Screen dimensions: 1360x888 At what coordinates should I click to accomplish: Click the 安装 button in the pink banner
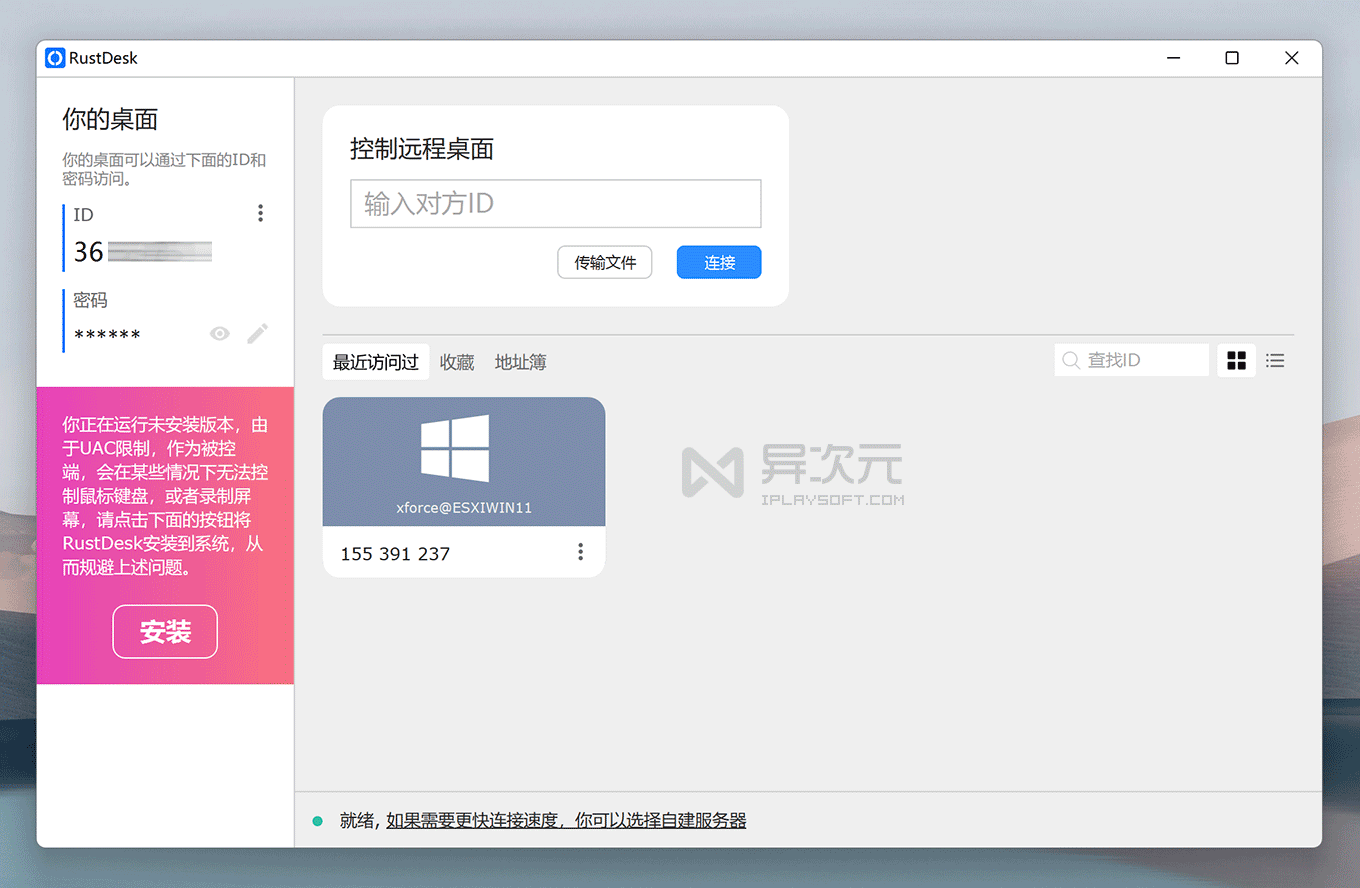point(164,631)
